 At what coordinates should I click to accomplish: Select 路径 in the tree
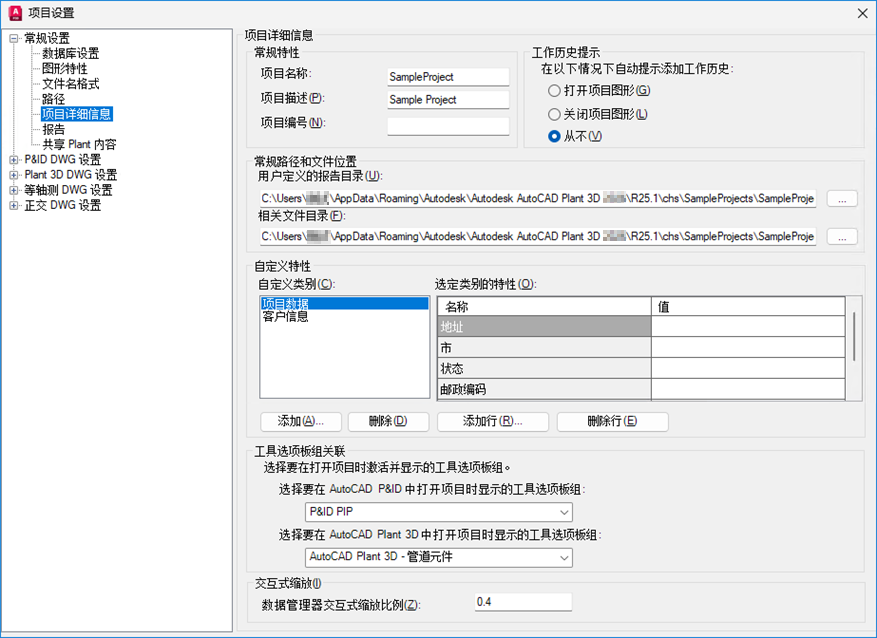pos(54,99)
